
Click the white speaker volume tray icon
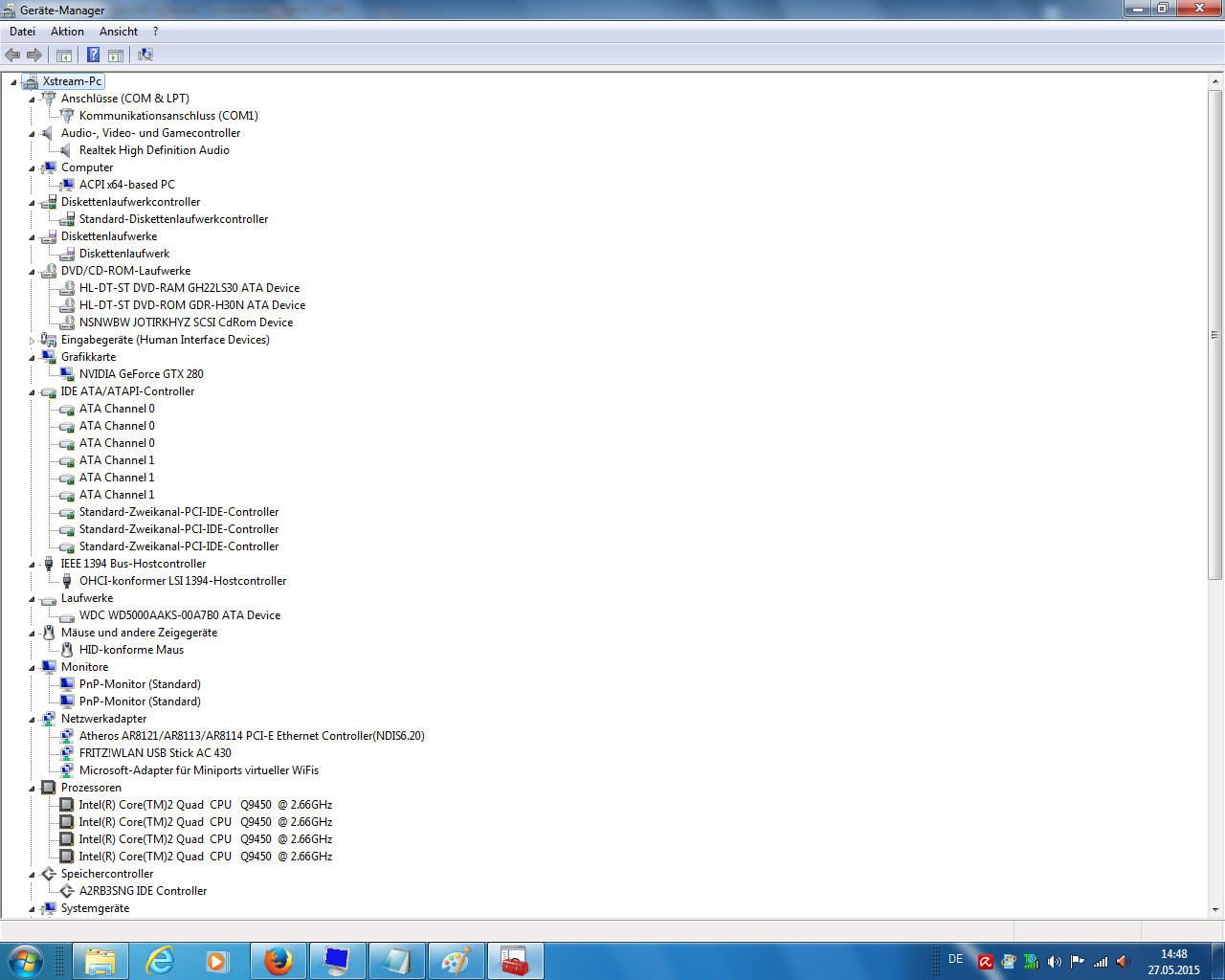[x=1055, y=962]
